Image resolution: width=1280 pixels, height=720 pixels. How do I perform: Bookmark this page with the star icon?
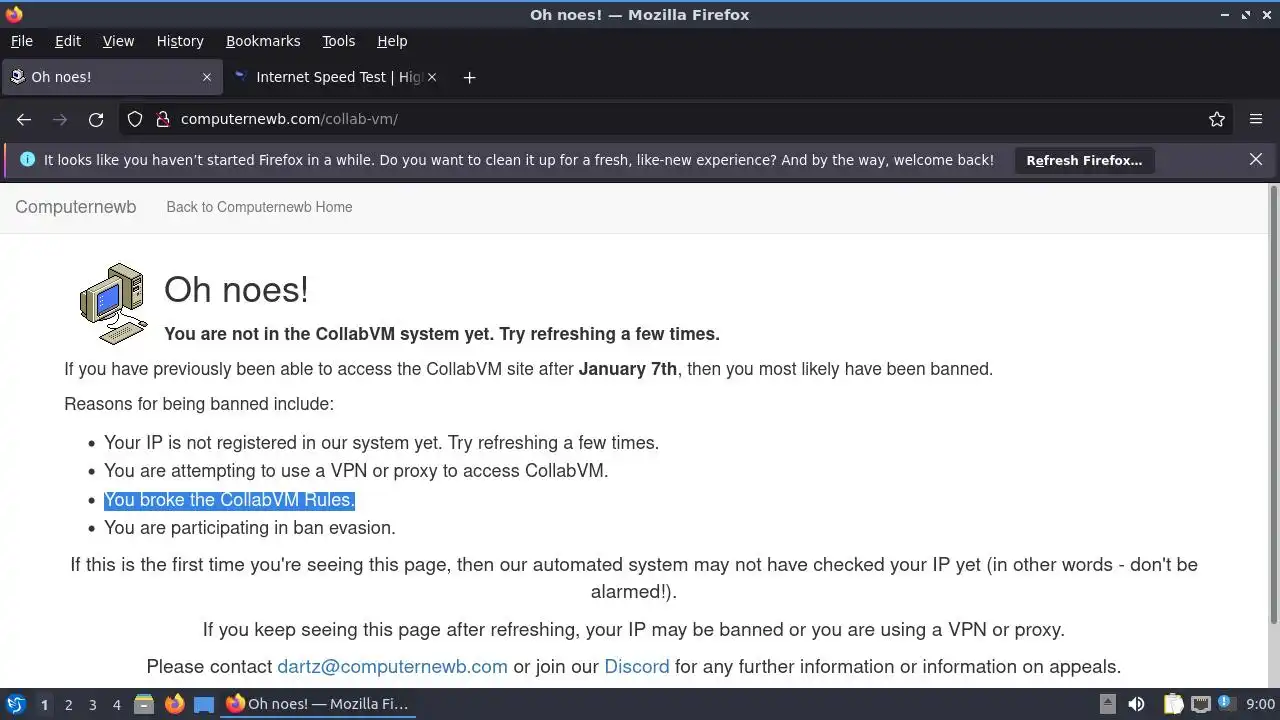pos(1217,119)
